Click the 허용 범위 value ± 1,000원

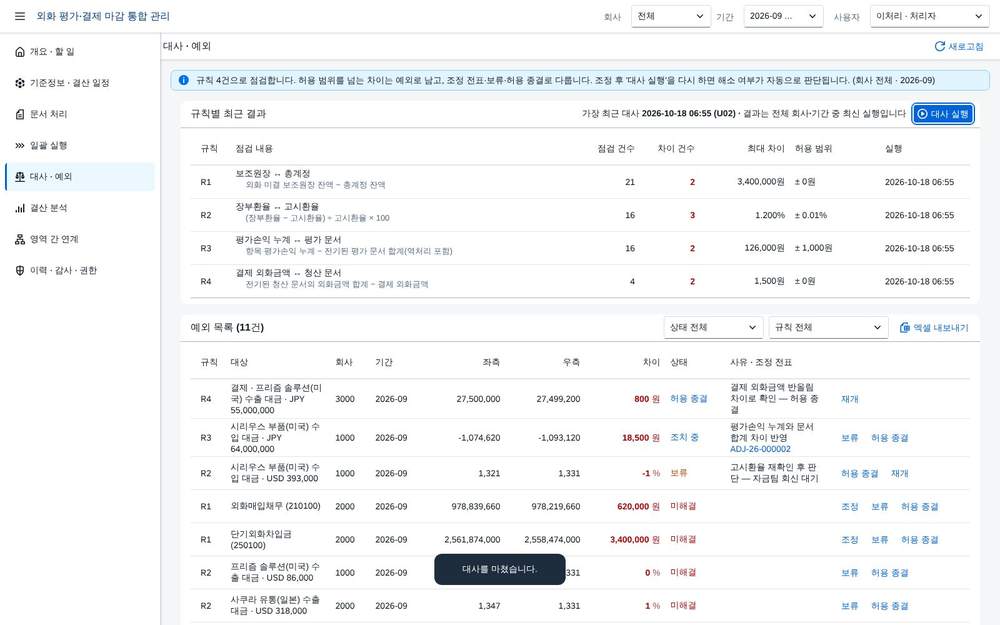[x=813, y=248]
